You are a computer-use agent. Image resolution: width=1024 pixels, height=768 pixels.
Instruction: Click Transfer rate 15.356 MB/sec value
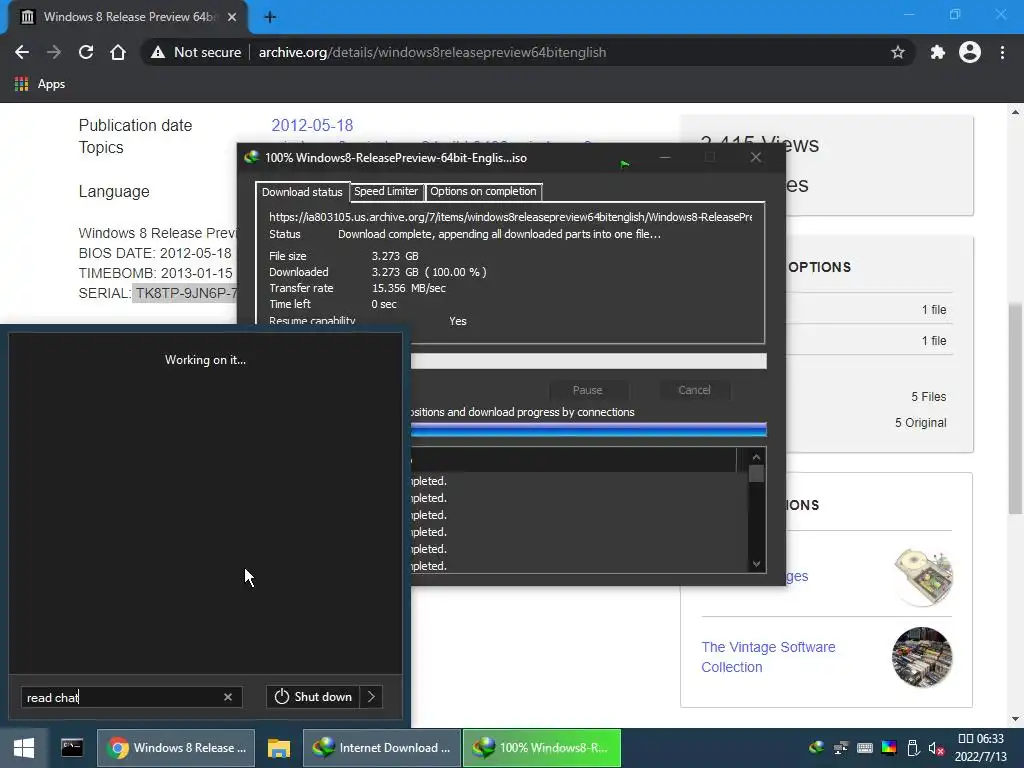[x=408, y=288]
